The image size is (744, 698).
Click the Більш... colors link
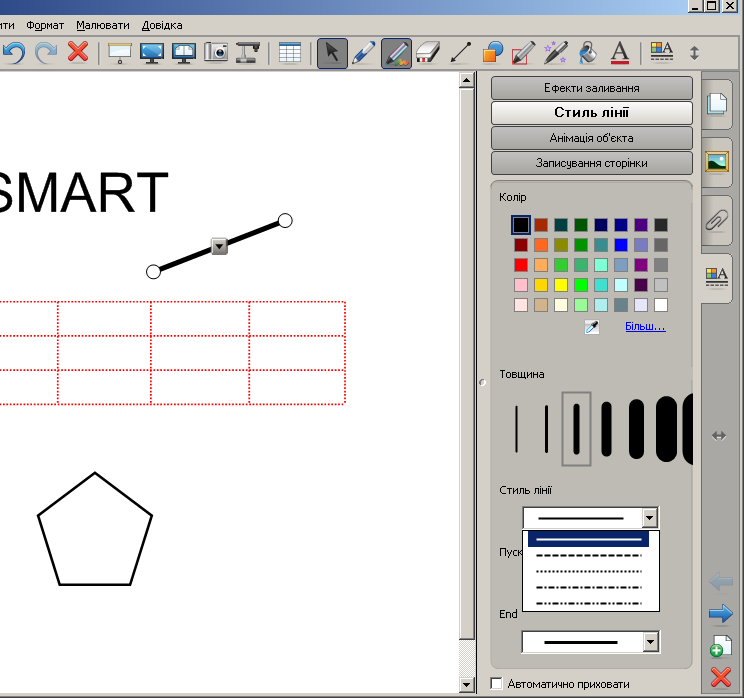pyautogui.click(x=645, y=326)
